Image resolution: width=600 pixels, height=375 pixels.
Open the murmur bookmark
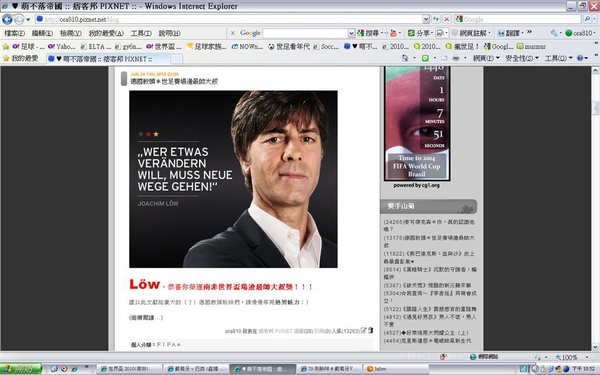(531, 46)
